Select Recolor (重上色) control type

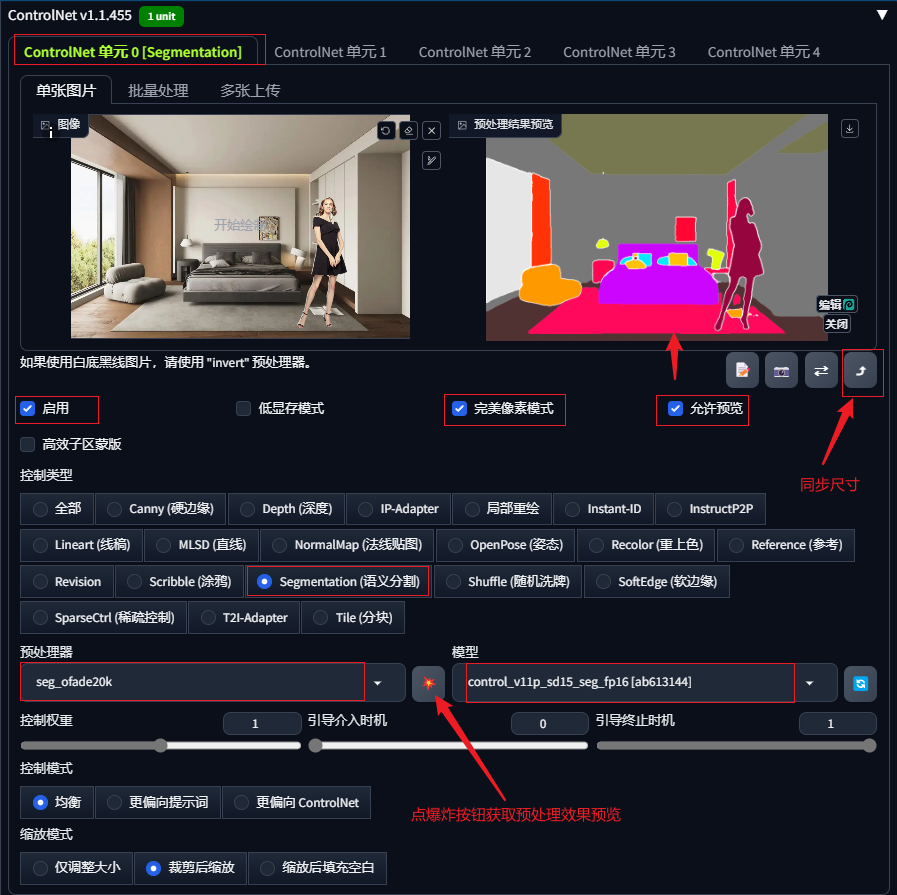[646, 545]
